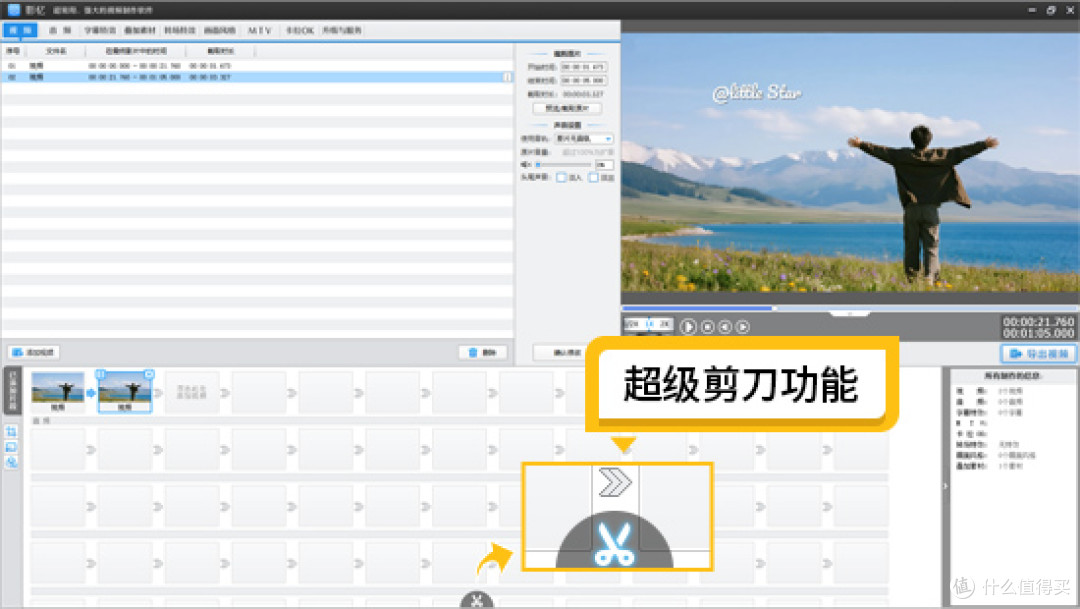This screenshot has height=609, width=1080.
Task: Open the 音频 tab
Action: tap(60, 30)
